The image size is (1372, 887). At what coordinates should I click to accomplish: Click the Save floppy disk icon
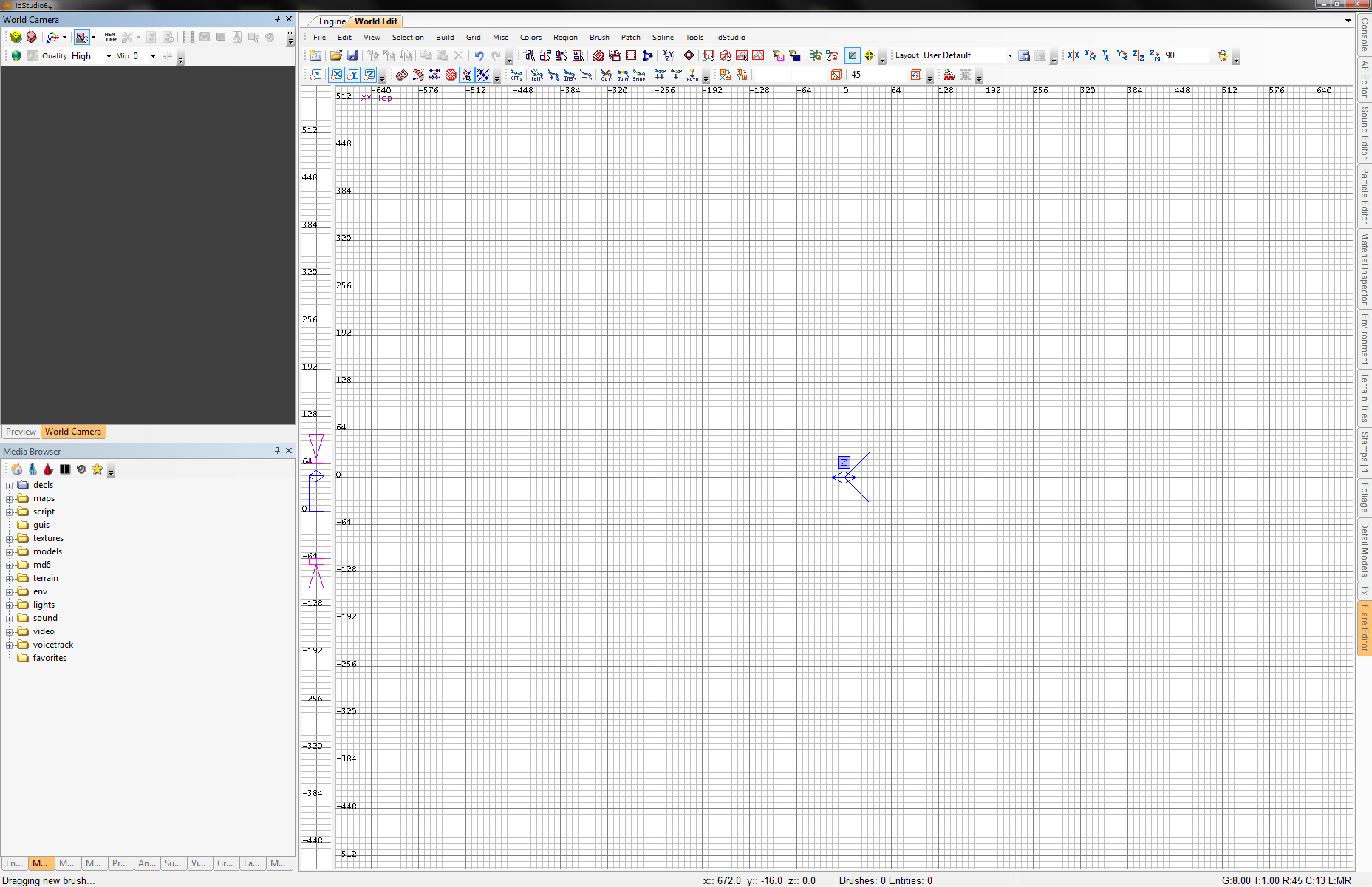pos(352,55)
